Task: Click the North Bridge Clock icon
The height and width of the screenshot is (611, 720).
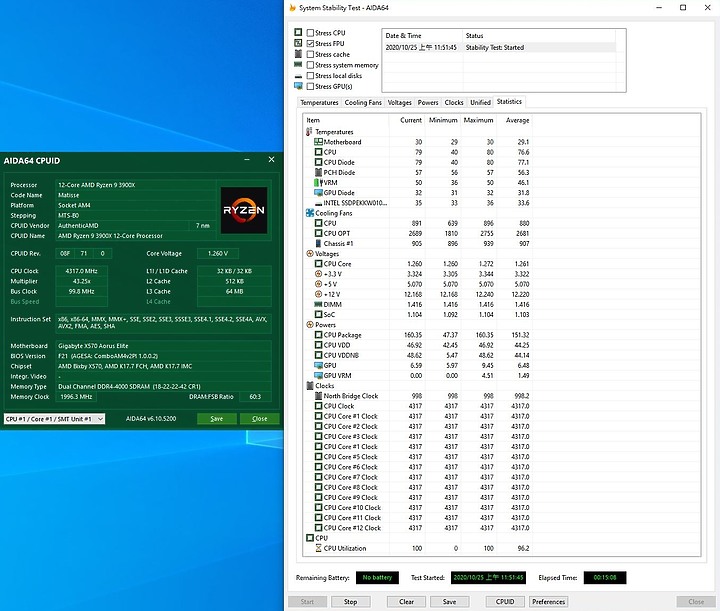Action: coord(318,396)
